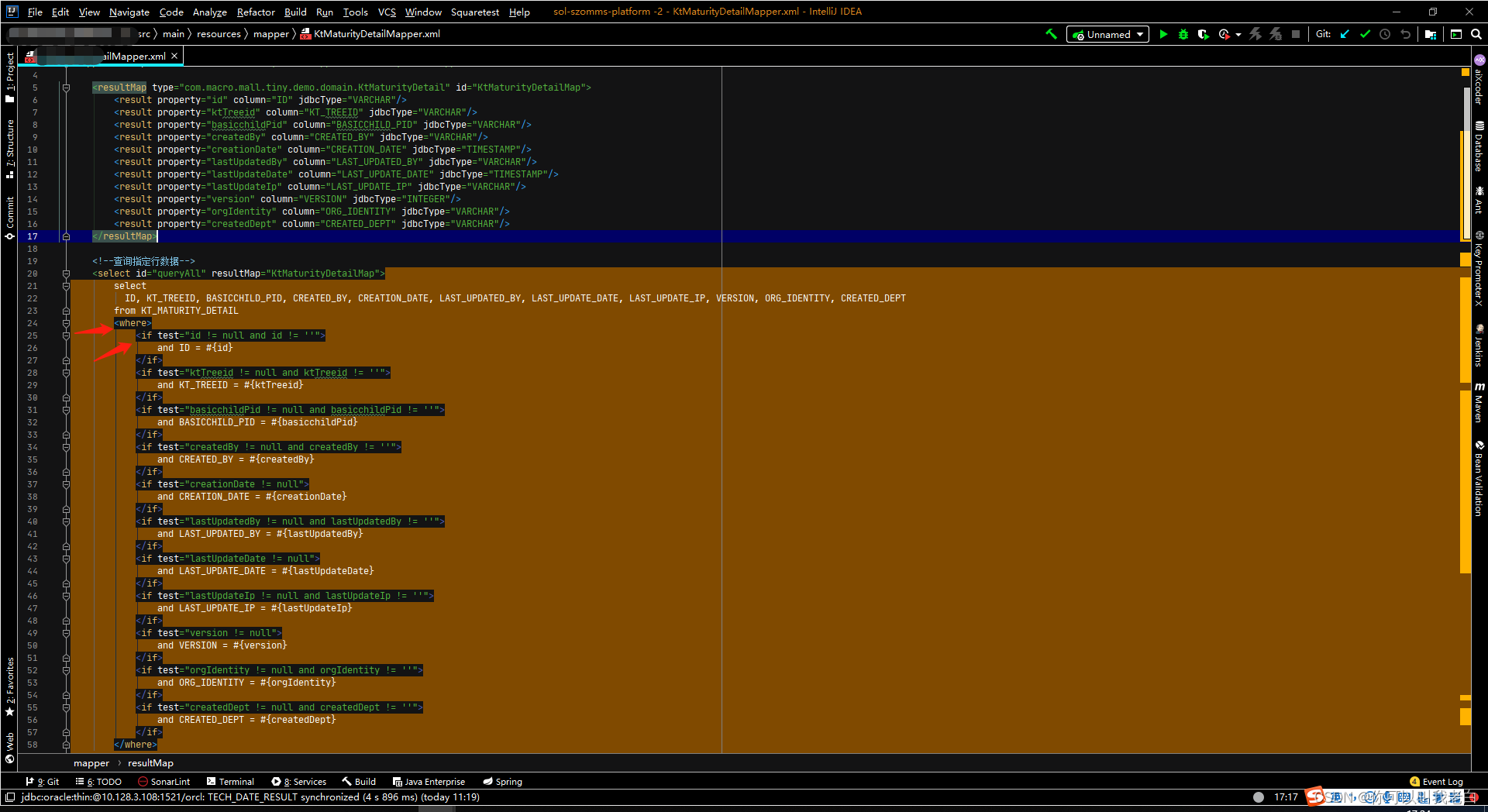Open the Ant side panel
Viewport: 1488px width, 812px height.
coord(1479,200)
